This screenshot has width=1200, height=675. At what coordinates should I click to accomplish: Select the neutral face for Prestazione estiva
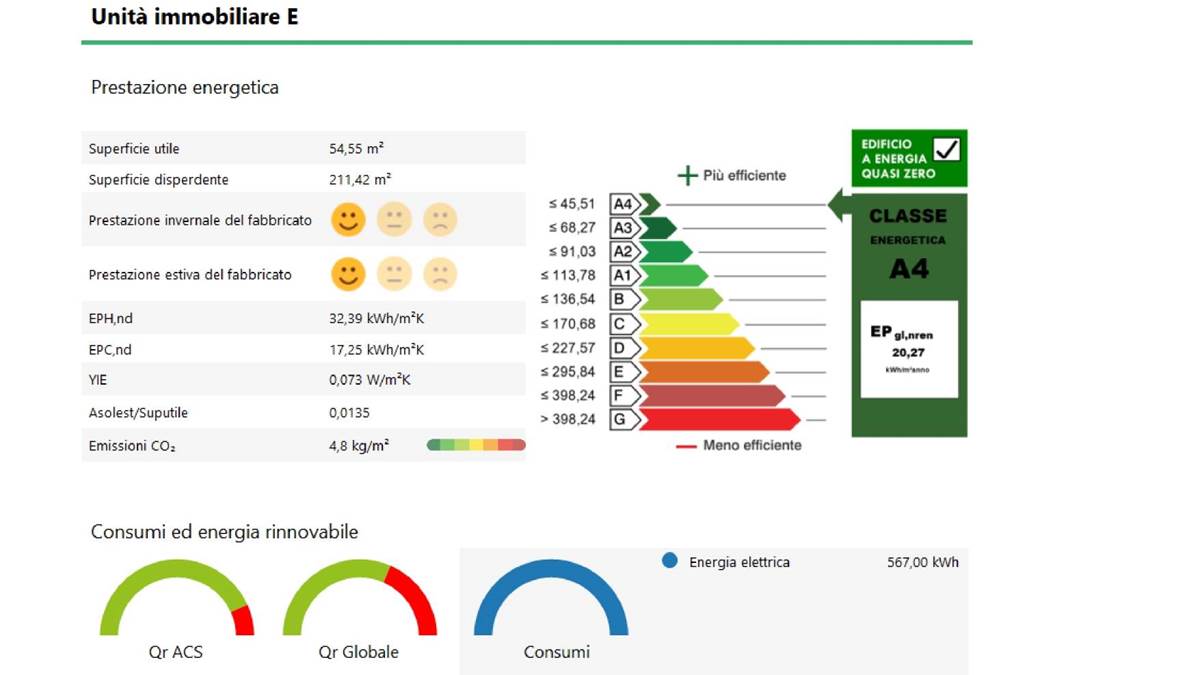pyautogui.click(x=394, y=274)
